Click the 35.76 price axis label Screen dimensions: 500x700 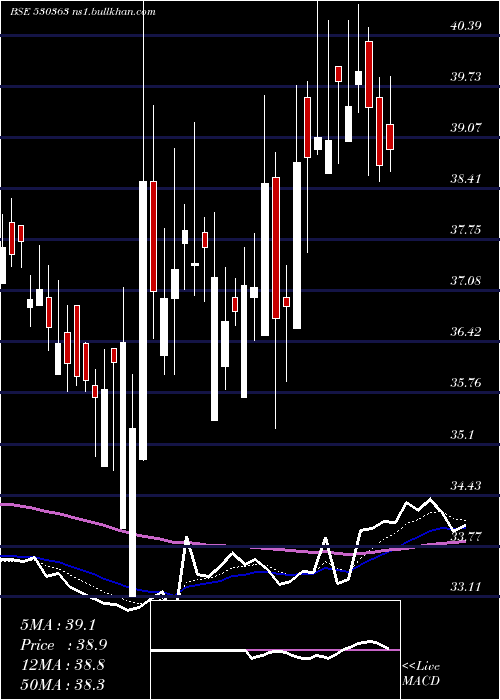coord(466,383)
